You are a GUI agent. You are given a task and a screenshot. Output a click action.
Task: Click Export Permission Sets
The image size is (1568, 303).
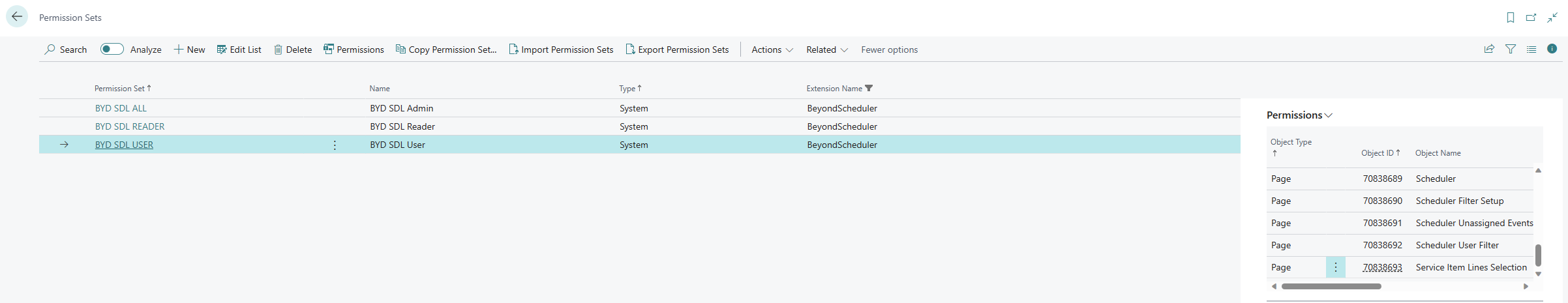(x=677, y=50)
